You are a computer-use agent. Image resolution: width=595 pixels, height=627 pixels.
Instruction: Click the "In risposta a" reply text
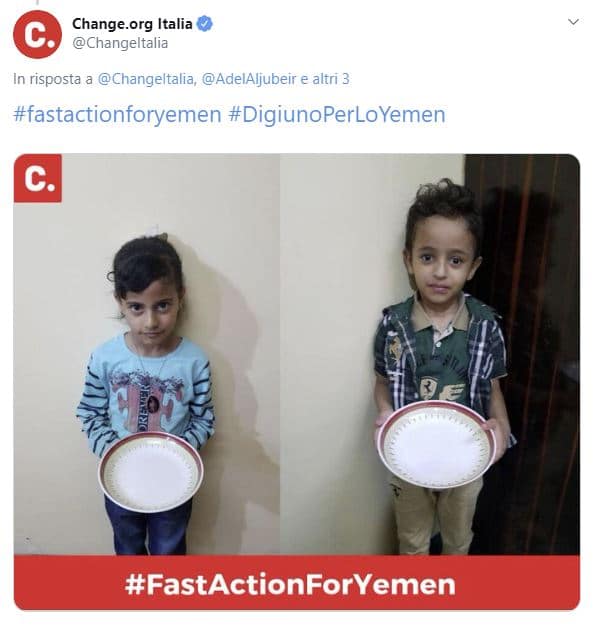(52, 79)
